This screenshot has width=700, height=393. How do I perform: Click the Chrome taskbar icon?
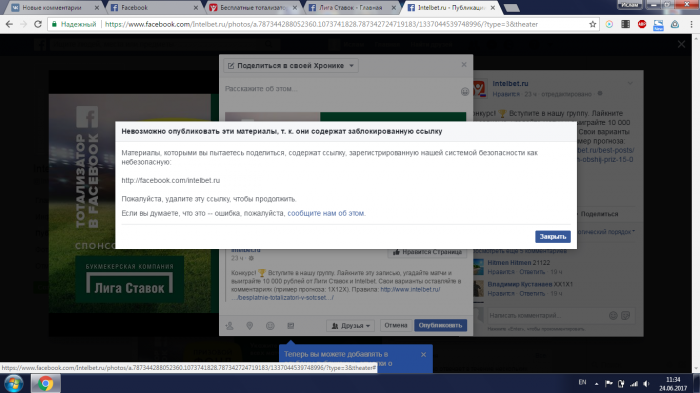pos(45,384)
